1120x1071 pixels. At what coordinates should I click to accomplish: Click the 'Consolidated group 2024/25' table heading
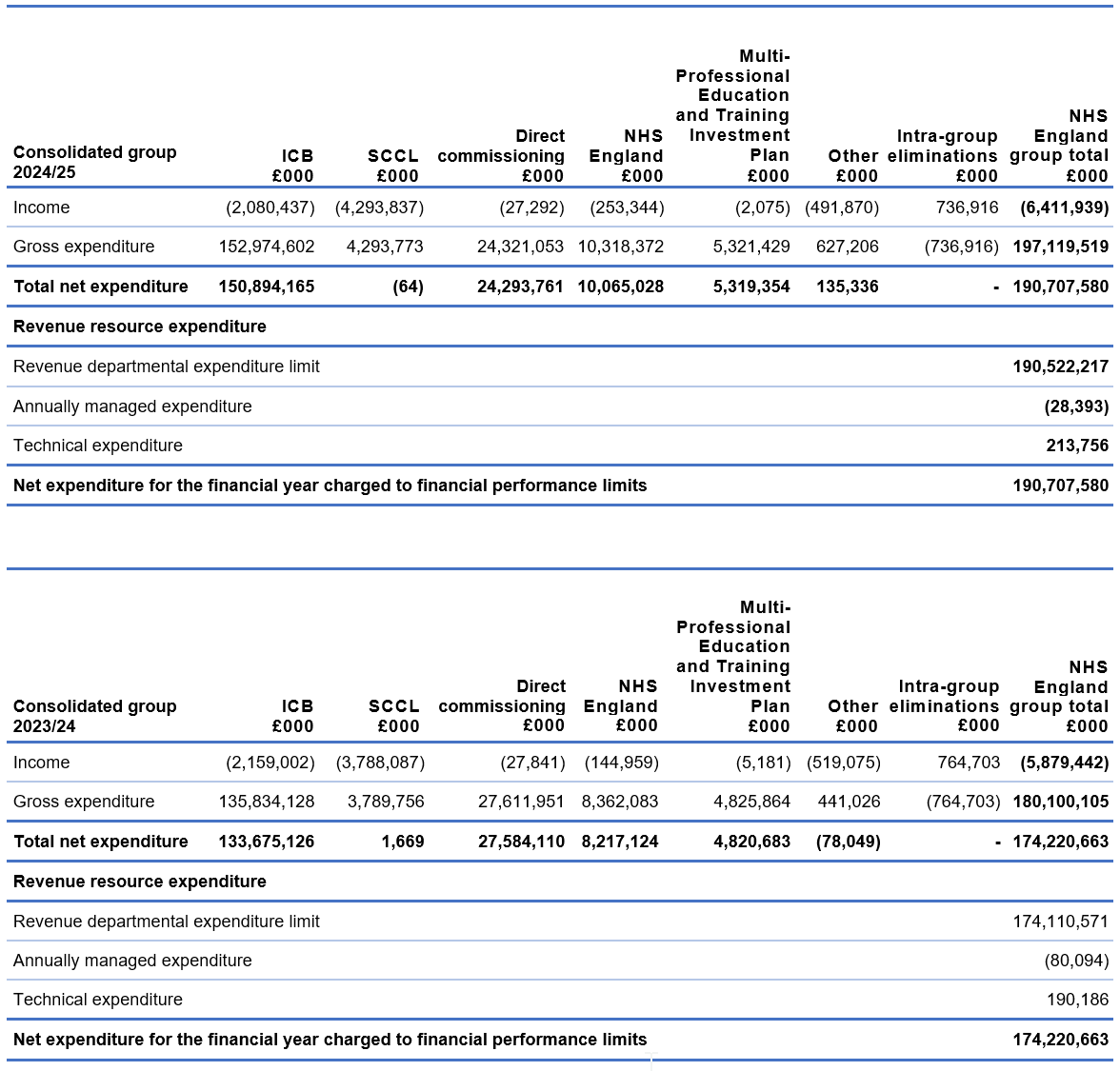pyautogui.click(x=94, y=162)
